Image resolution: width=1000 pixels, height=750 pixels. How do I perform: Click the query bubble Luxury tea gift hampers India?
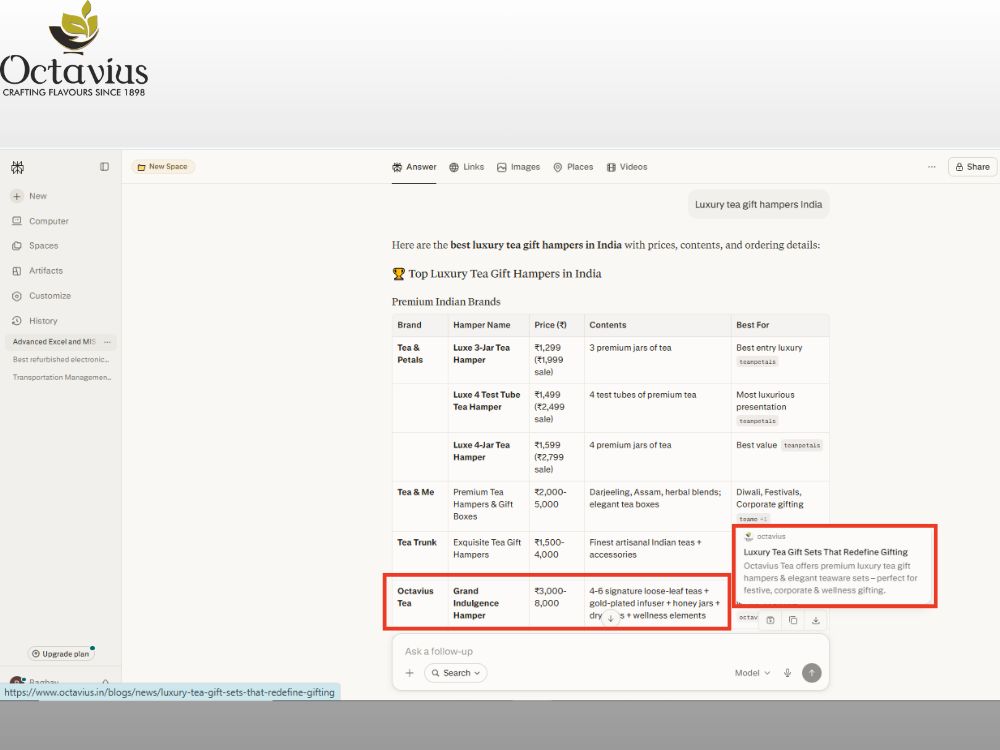pyautogui.click(x=758, y=205)
